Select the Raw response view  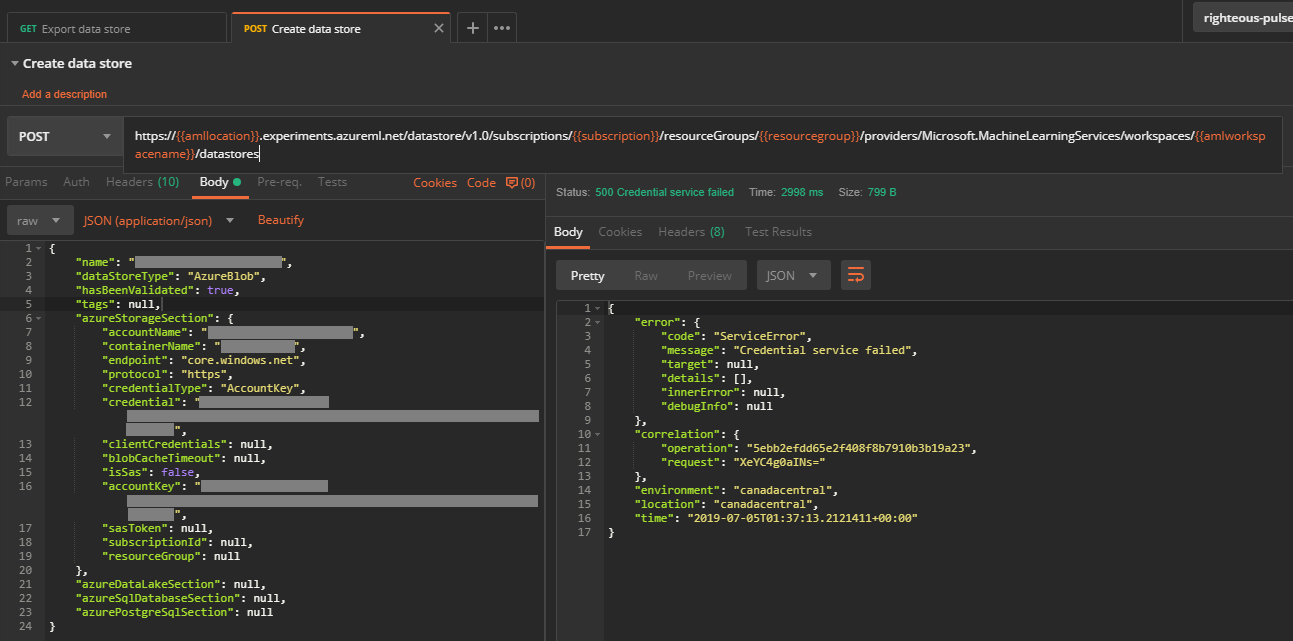pyautogui.click(x=646, y=275)
